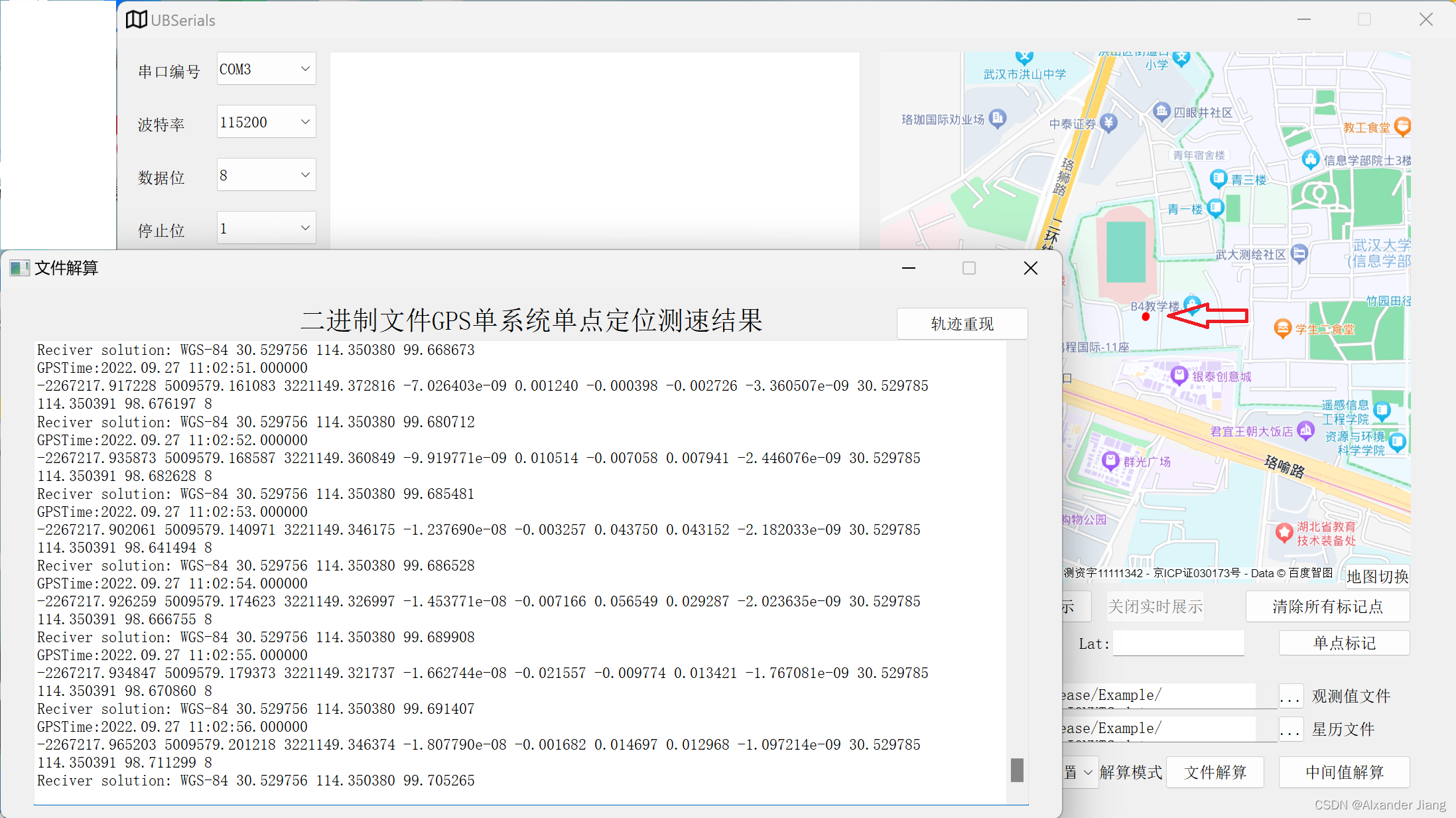
Task: Click the 小学 map marker icon
Action: [x=1181, y=59]
